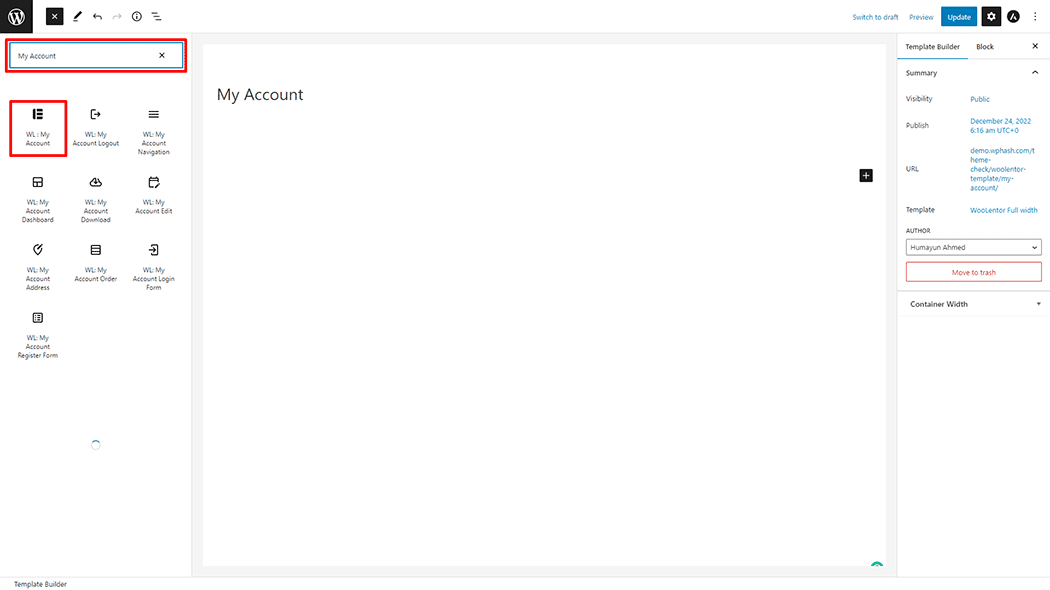Insert the WL: My Account Address block
The image size is (1050, 590).
38,267
